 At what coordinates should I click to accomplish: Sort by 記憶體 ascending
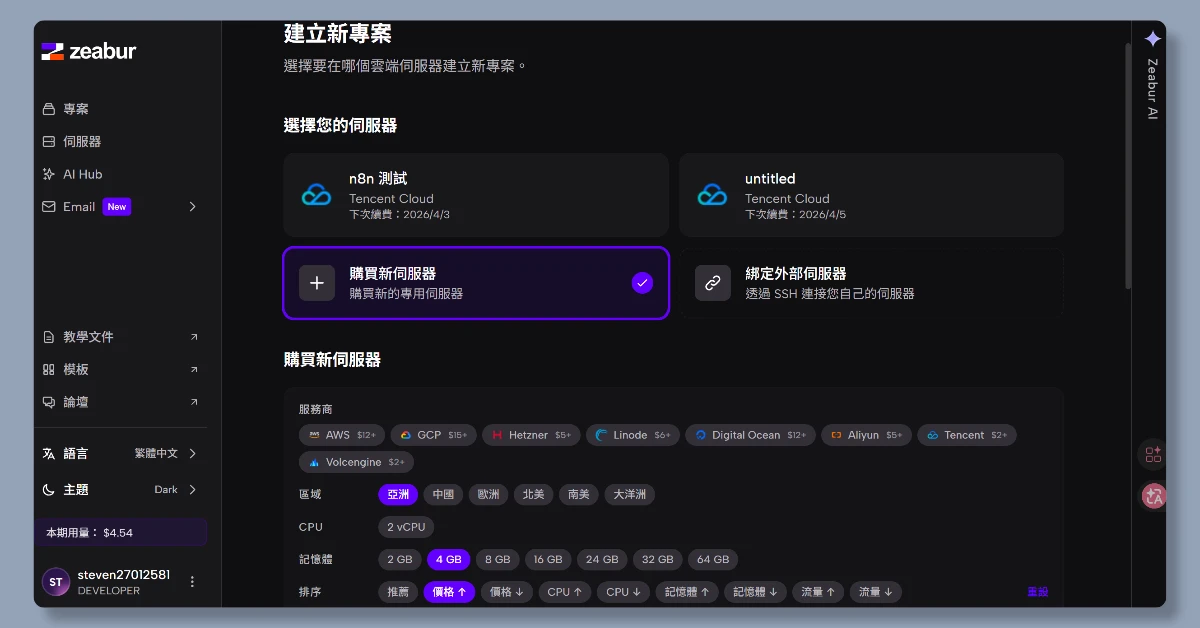pos(686,592)
